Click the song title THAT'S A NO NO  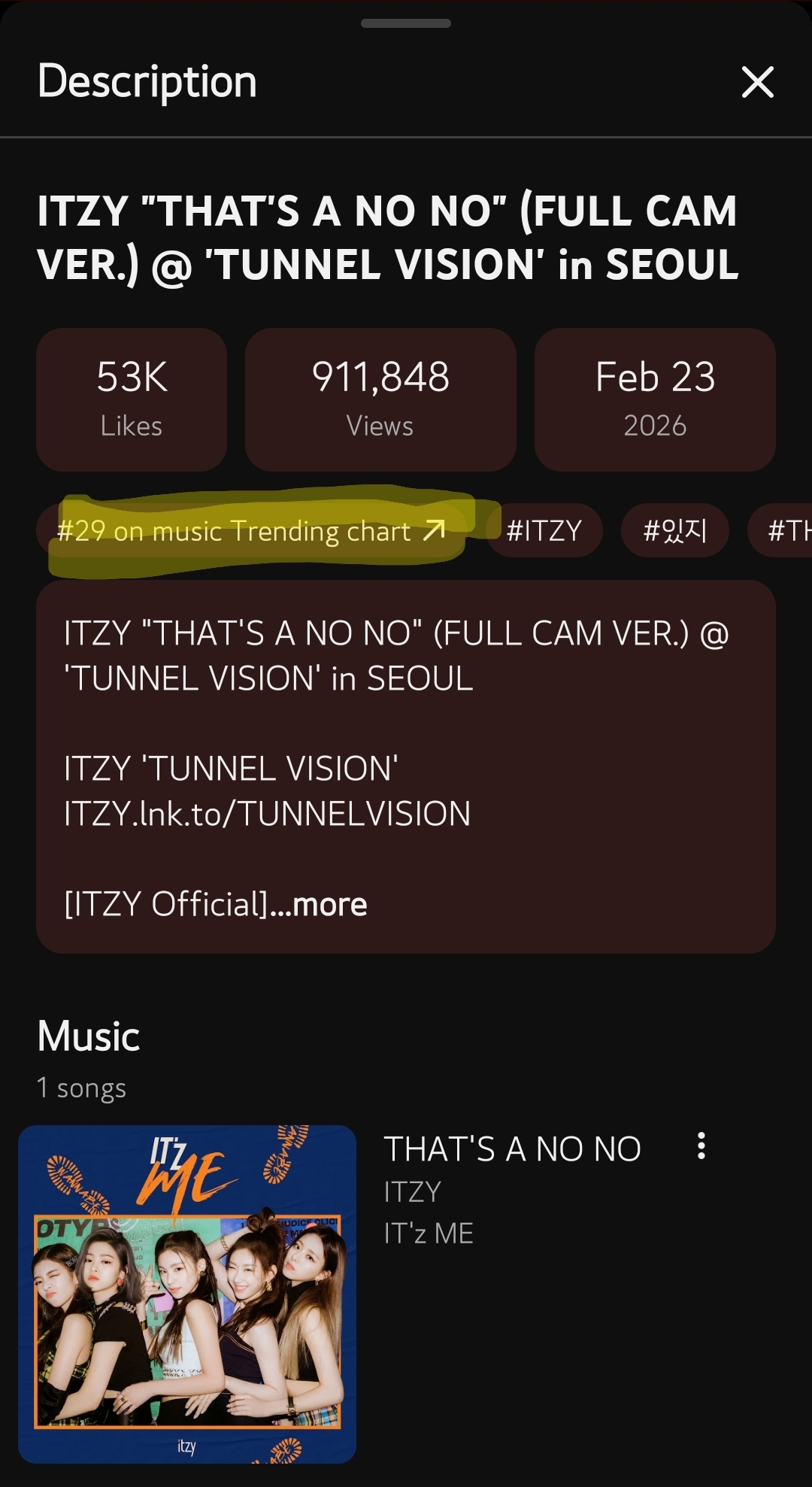(x=513, y=1146)
